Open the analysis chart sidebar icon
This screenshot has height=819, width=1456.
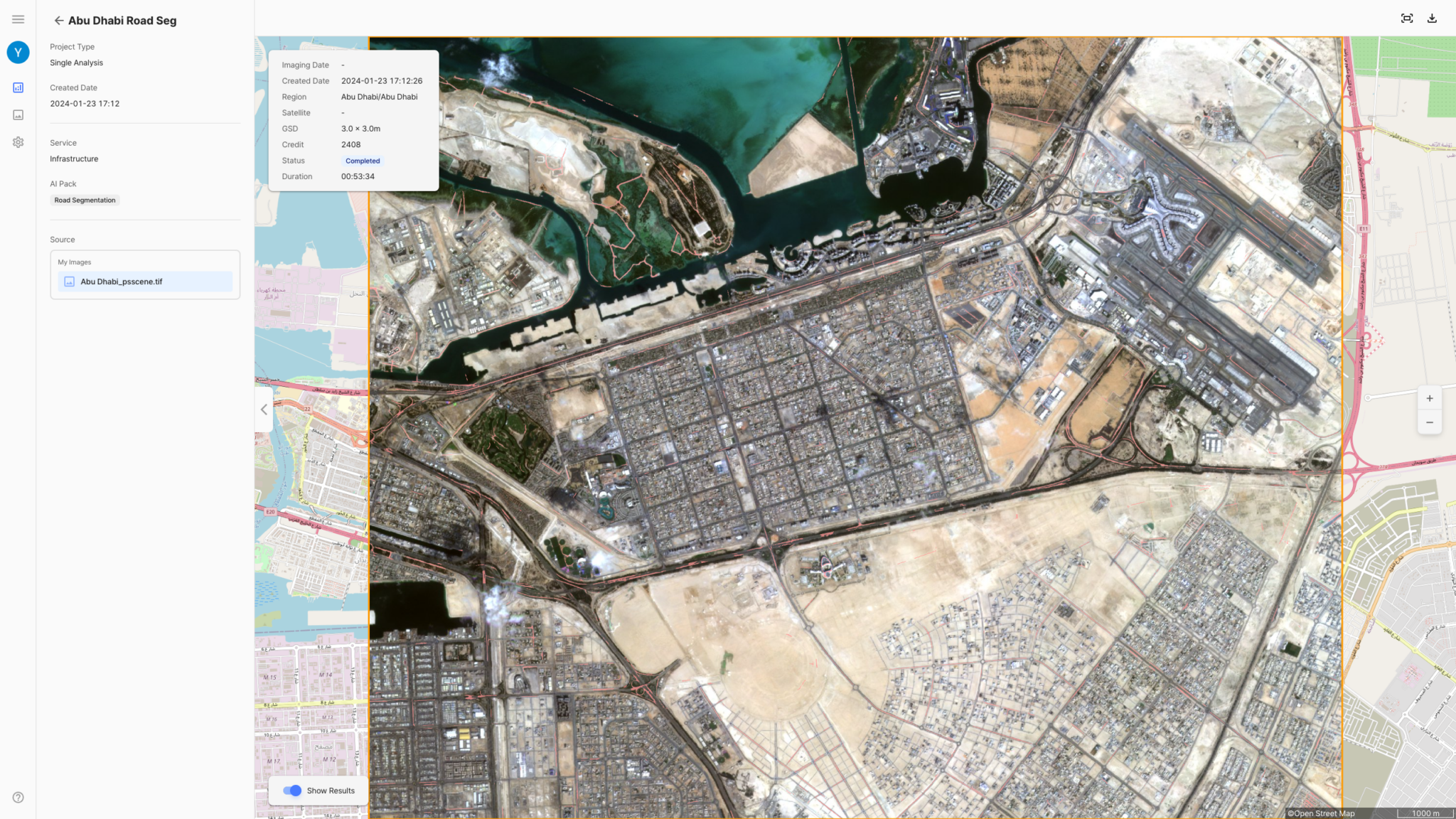coord(18,87)
